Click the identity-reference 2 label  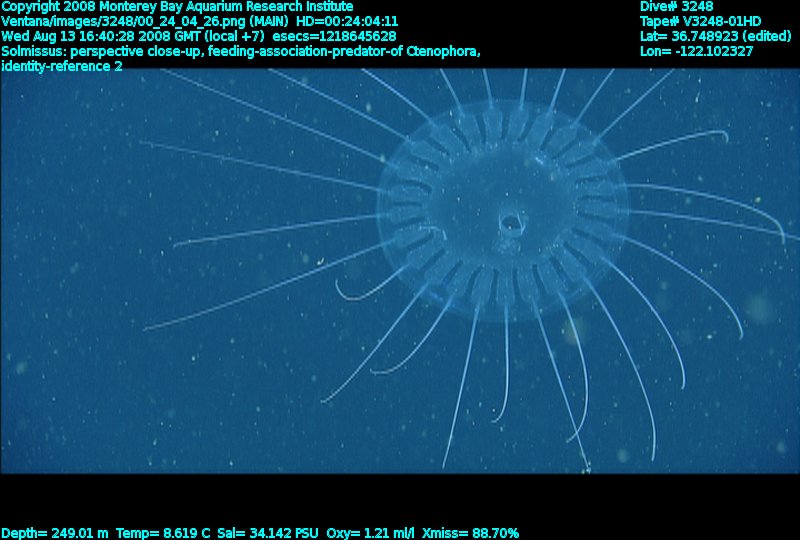tap(62, 66)
